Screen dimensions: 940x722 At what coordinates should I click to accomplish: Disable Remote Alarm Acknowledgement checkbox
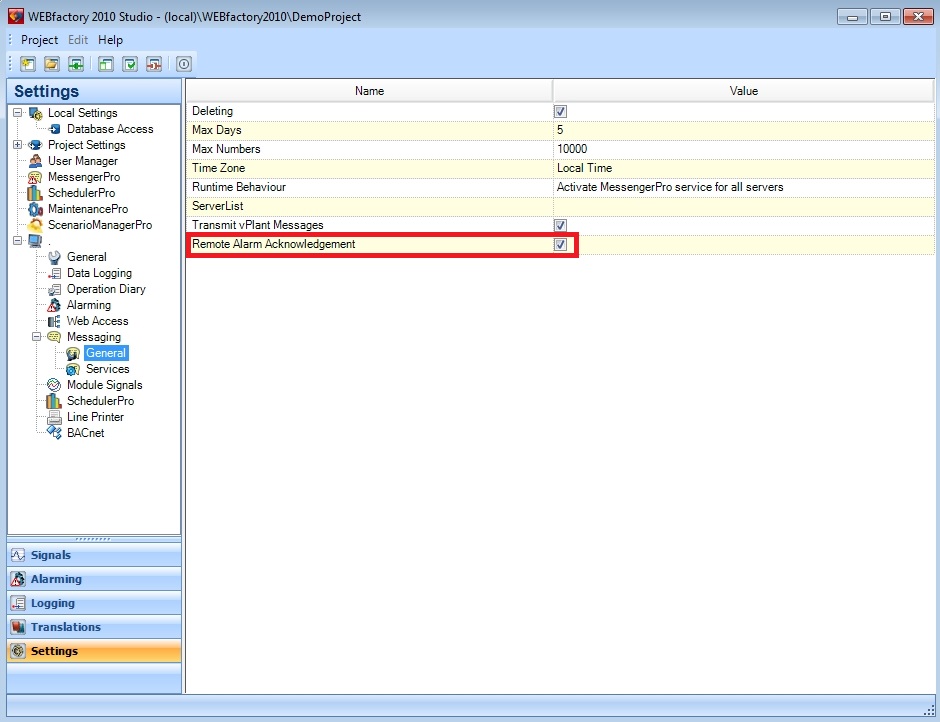(560, 244)
